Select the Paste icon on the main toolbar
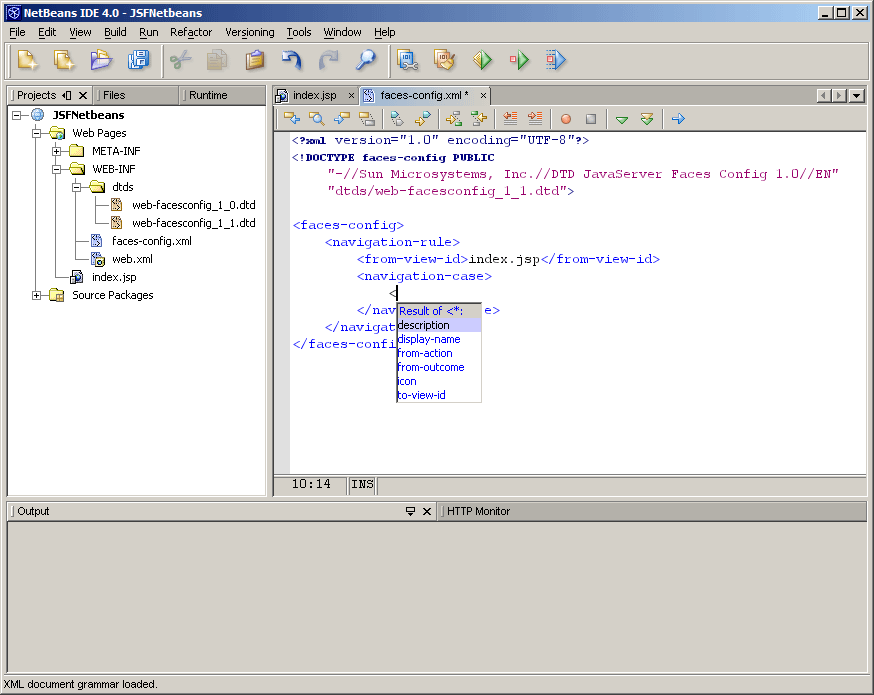 pyautogui.click(x=255, y=60)
